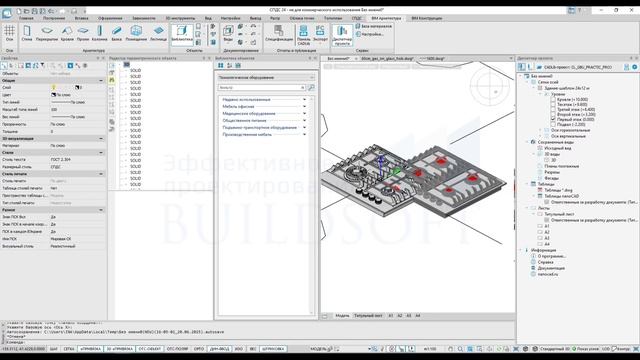Click the library Фильтр search field
640x360 pixels.
coord(261,87)
